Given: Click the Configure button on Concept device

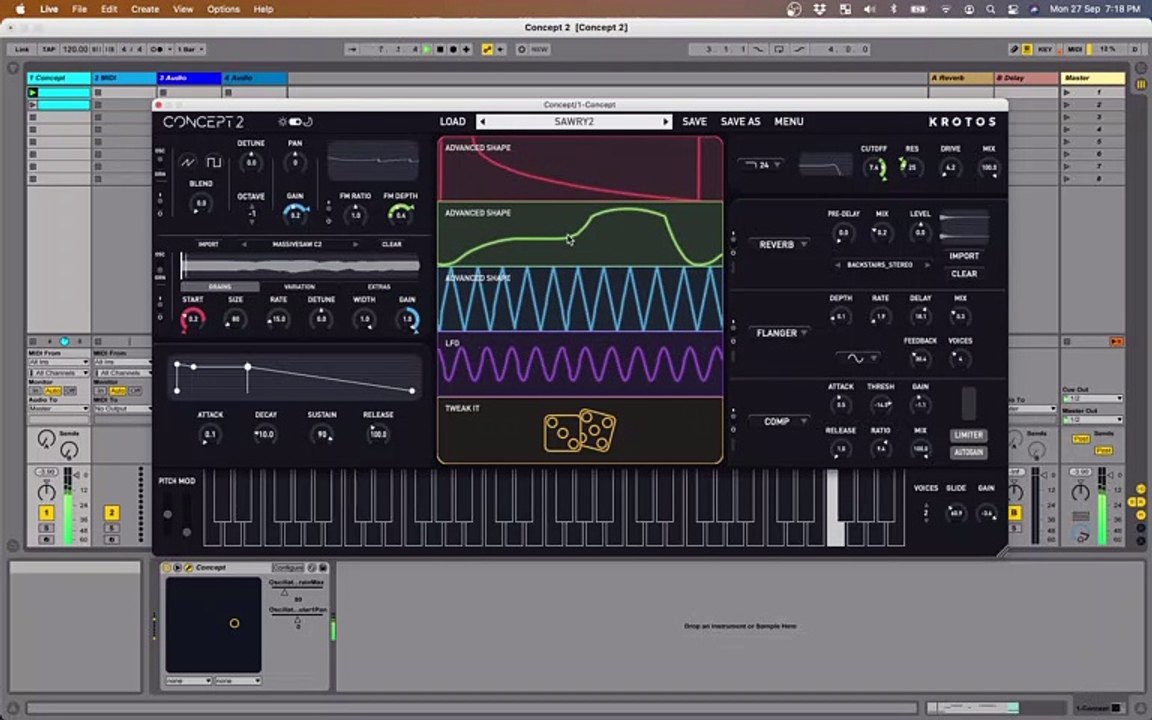Looking at the screenshot, I should pos(288,568).
